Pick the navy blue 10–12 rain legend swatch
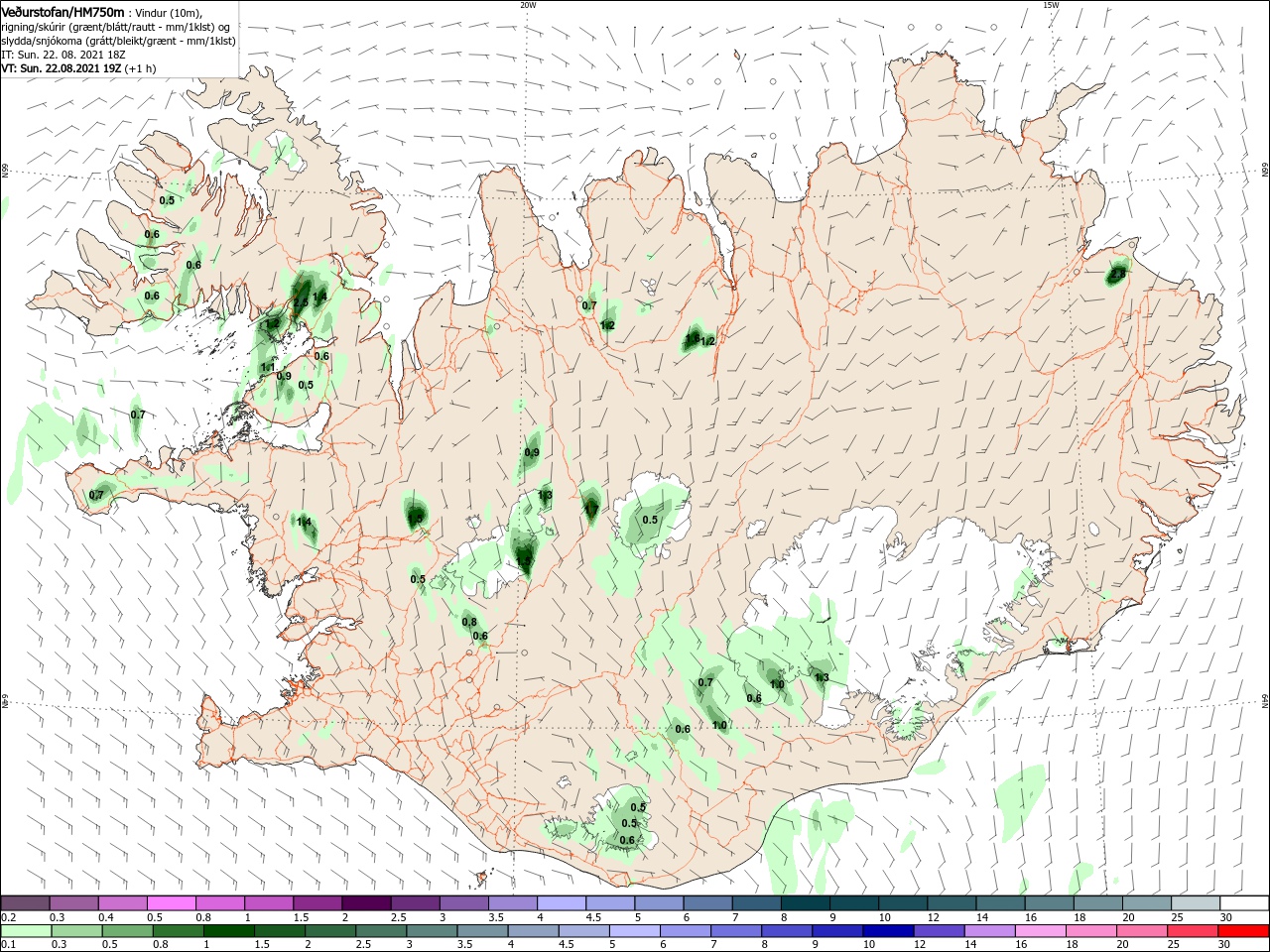This screenshot has width=1270, height=952. tap(888, 931)
